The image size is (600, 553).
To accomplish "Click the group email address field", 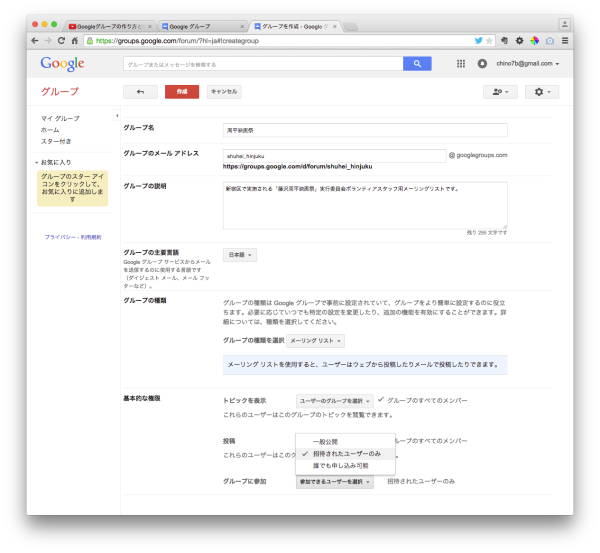I will (x=334, y=156).
